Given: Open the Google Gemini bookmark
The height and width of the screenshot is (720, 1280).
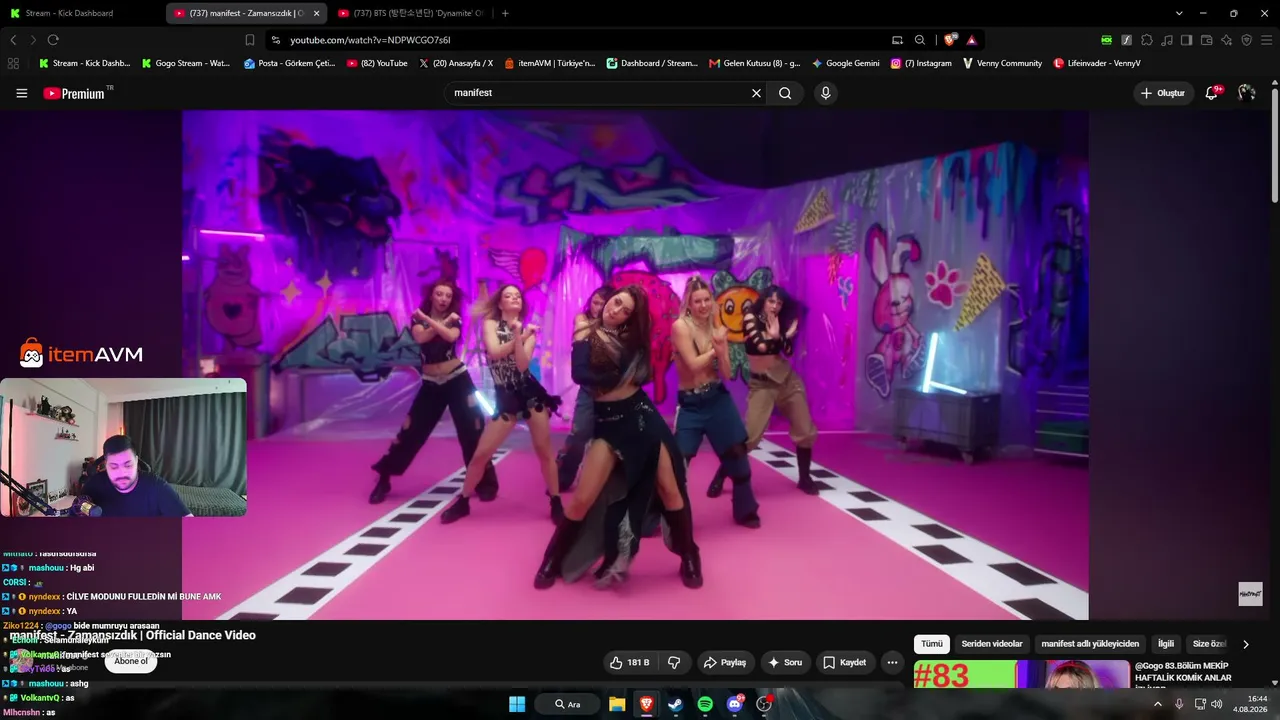Looking at the screenshot, I should point(846,63).
